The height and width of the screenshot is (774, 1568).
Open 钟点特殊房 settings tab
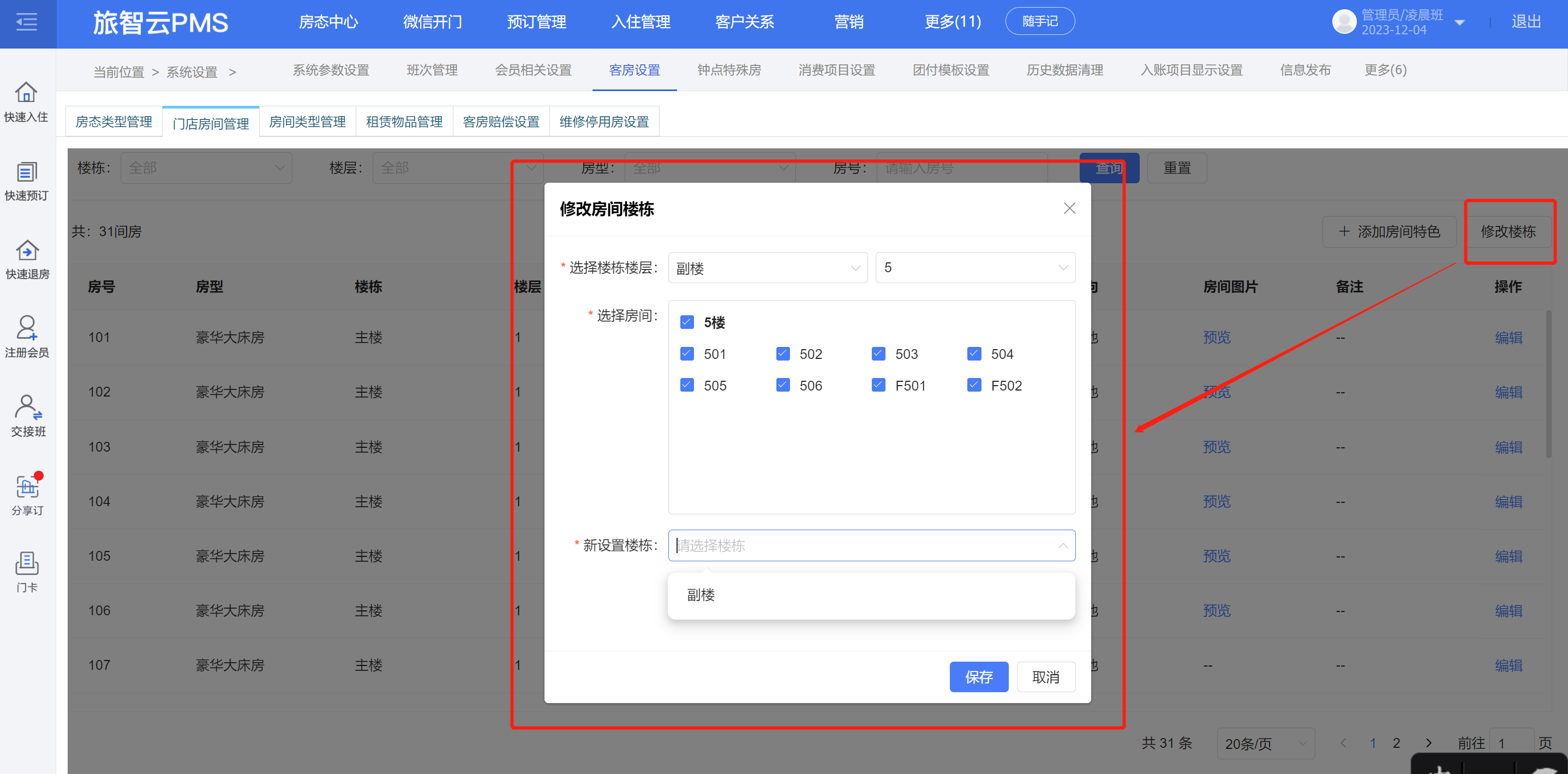pyautogui.click(x=729, y=70)
